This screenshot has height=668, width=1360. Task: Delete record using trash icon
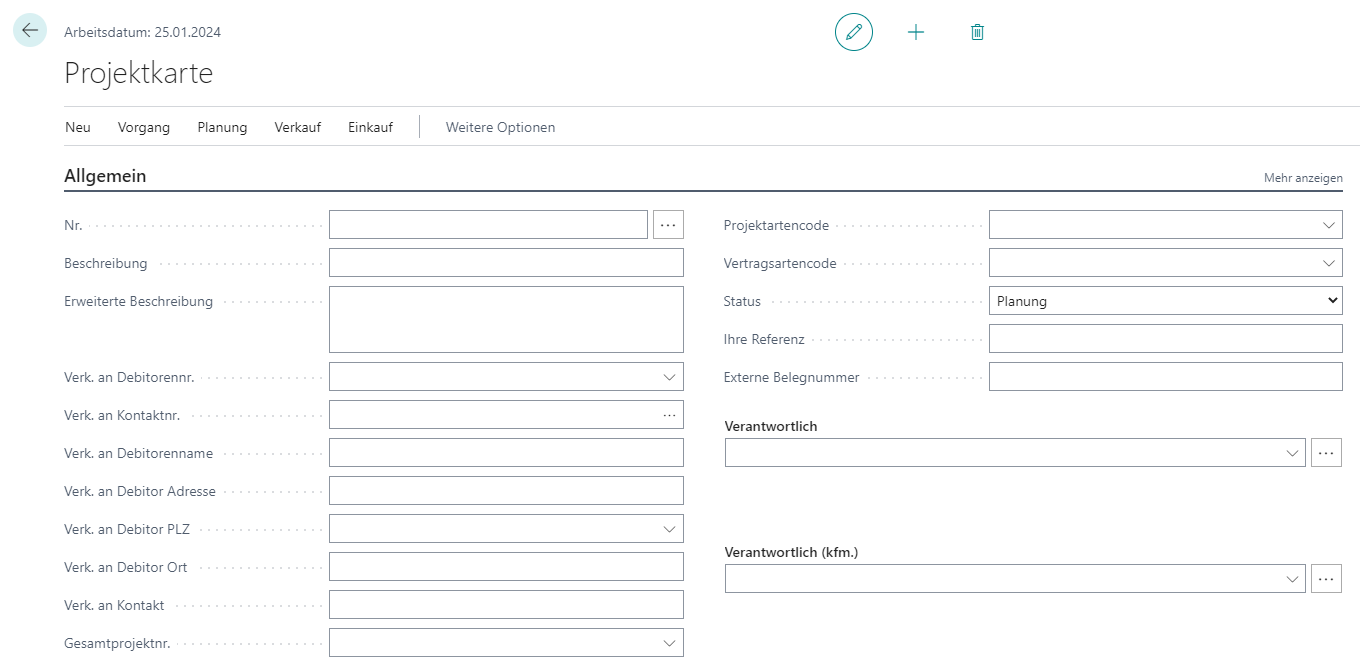[978, 32]
